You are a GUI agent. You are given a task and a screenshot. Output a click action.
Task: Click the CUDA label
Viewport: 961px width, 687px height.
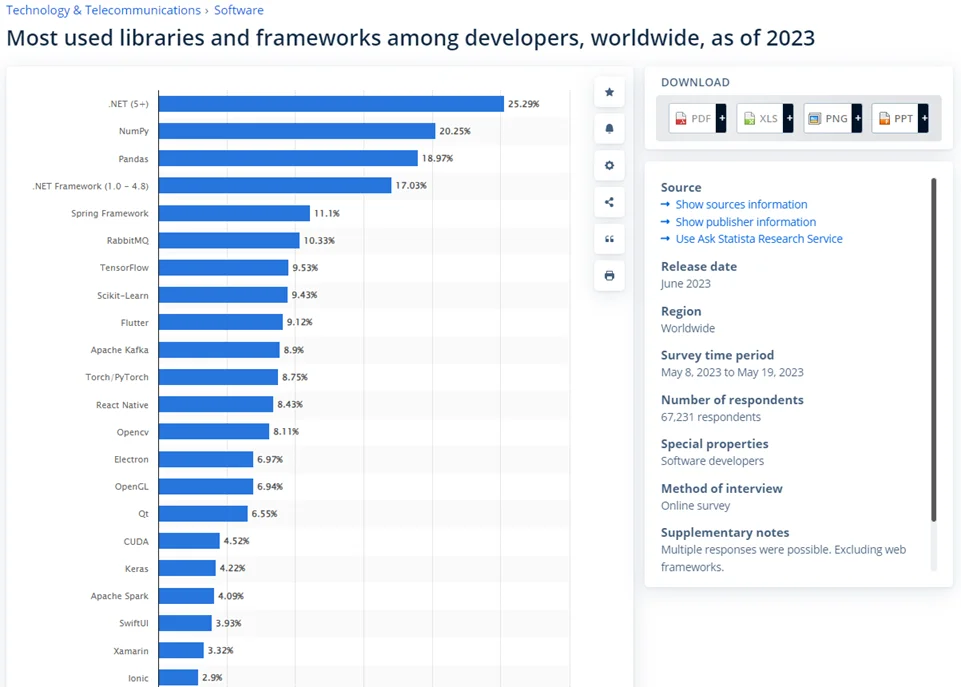coord(136,541)
